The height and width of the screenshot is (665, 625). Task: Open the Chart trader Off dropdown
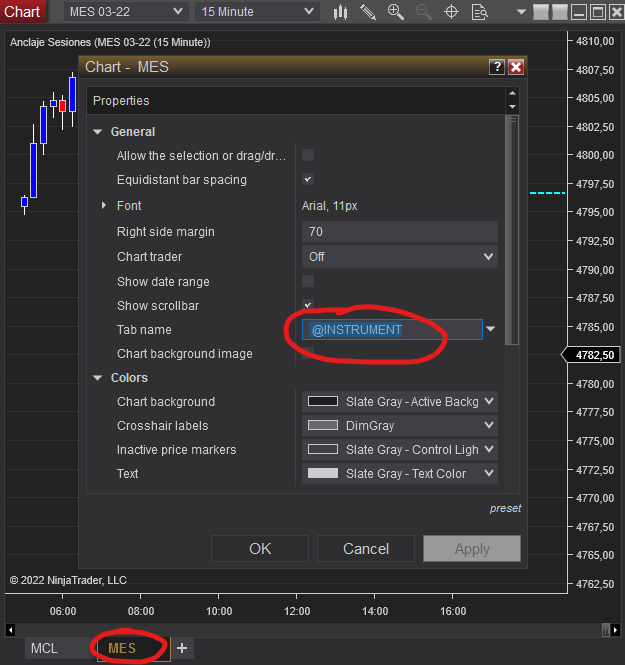399,257
